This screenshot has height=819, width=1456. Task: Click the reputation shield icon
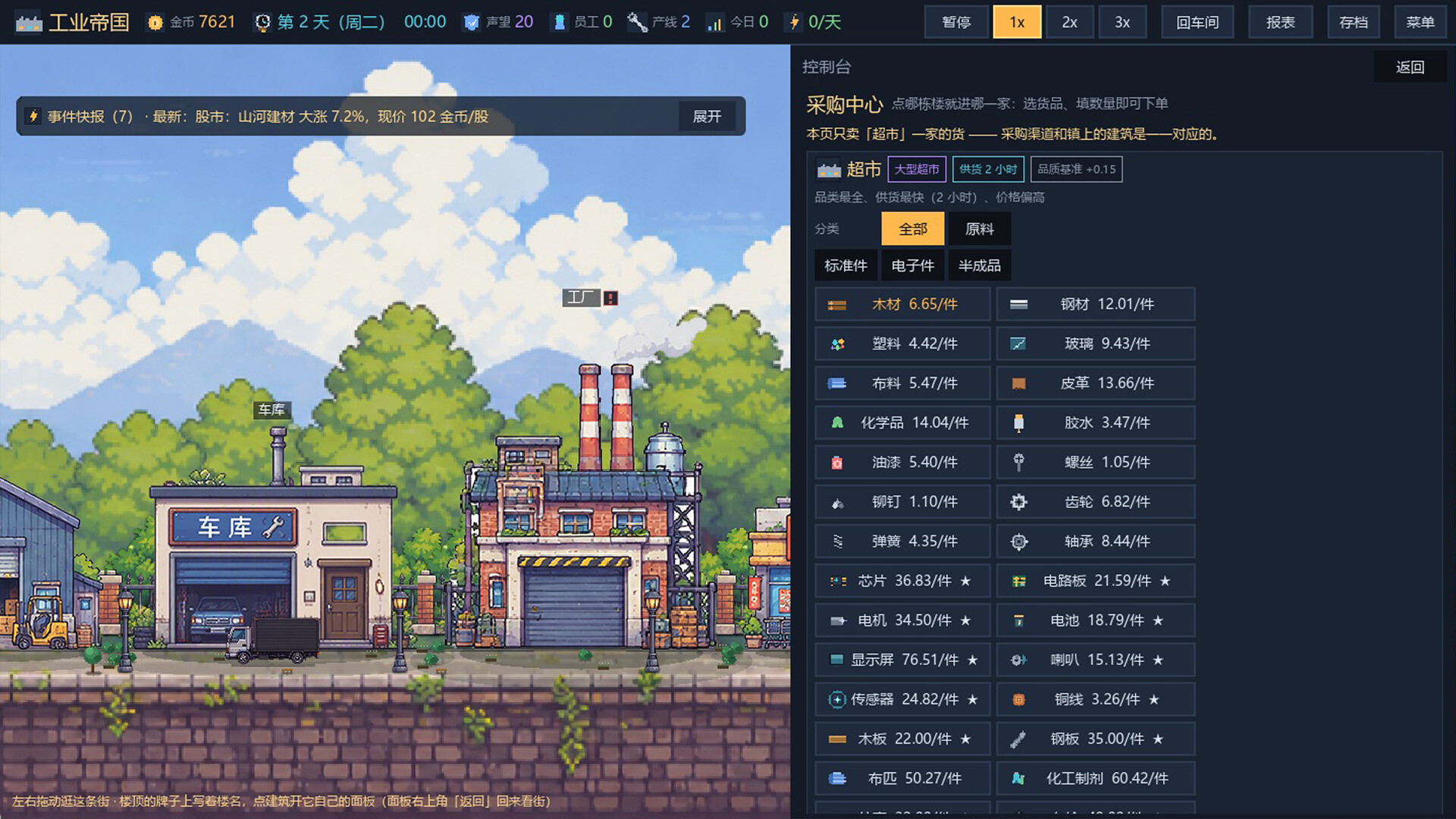pos(472,23)
